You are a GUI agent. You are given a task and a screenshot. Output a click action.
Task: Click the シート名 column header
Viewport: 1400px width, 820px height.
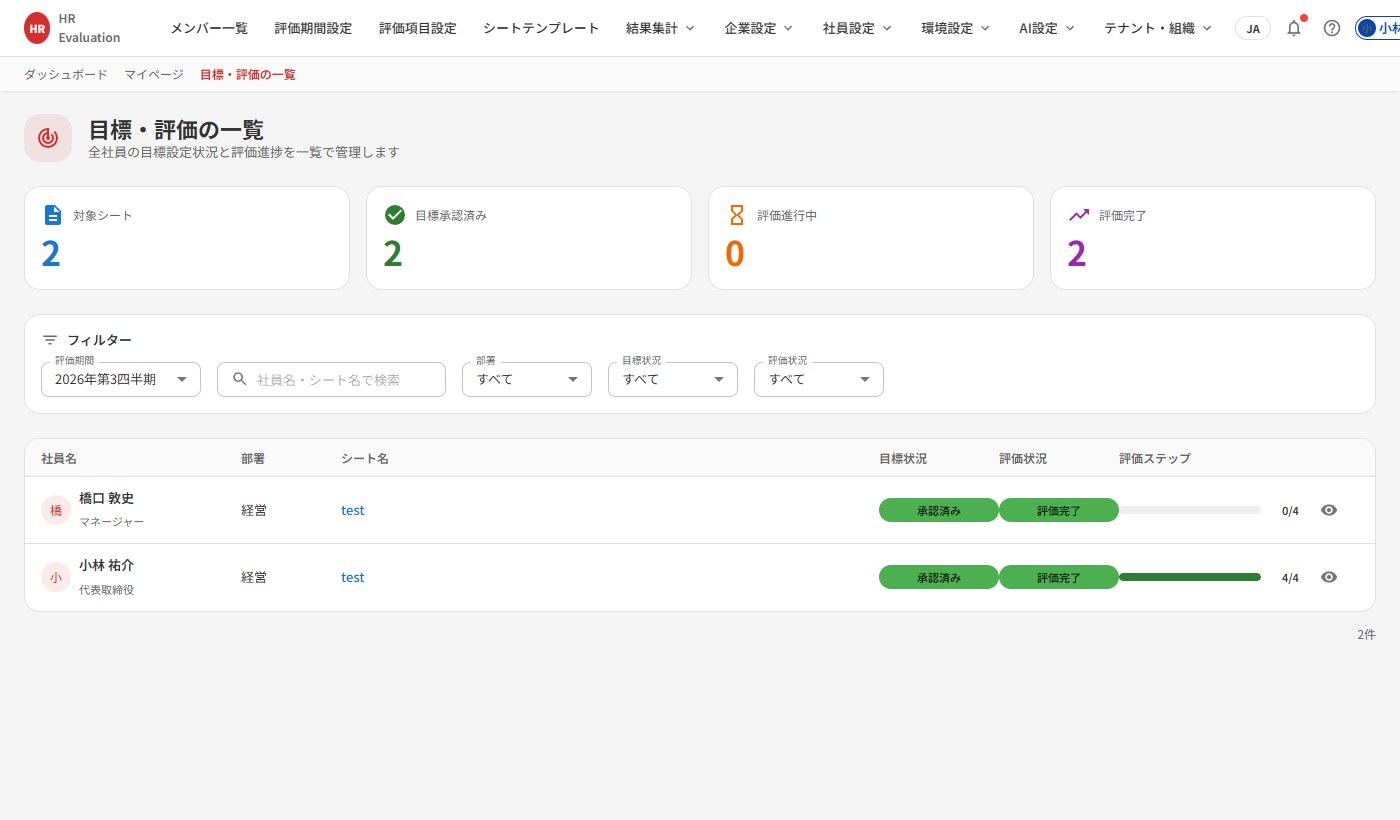click(x=365, y=458)
